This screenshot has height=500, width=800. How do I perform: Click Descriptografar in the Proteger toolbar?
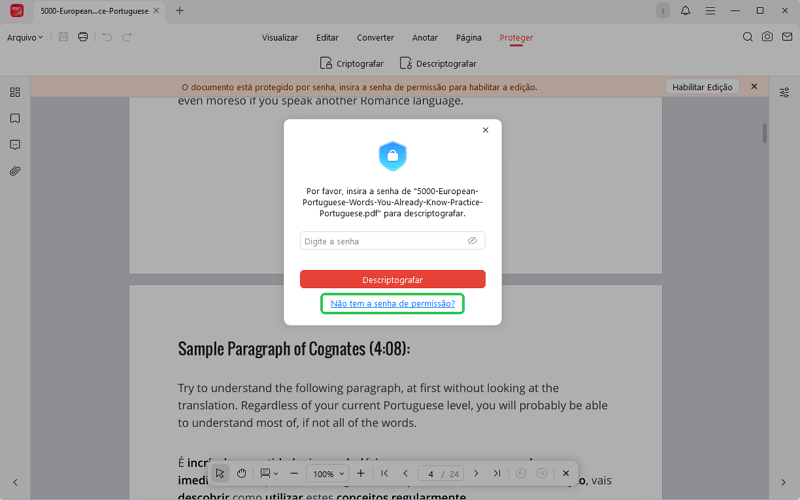click(x=438, y=63)
